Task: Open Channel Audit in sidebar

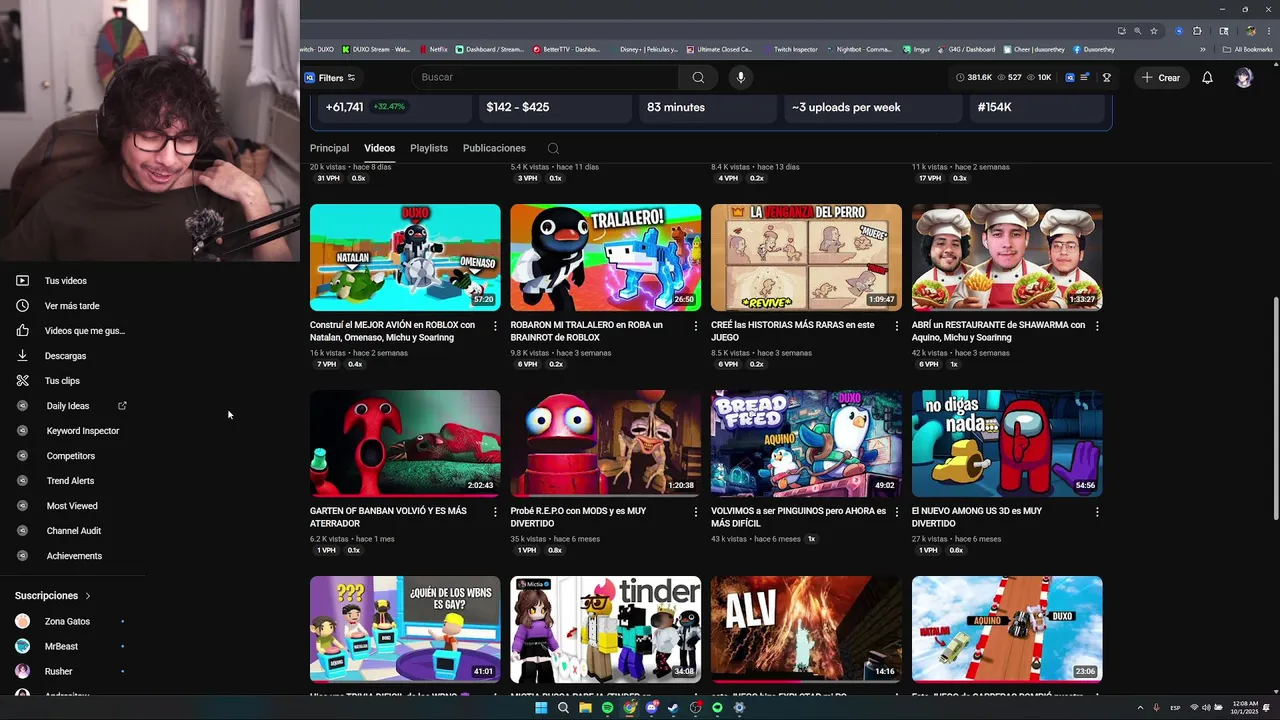Action: (x=73, y=531)
